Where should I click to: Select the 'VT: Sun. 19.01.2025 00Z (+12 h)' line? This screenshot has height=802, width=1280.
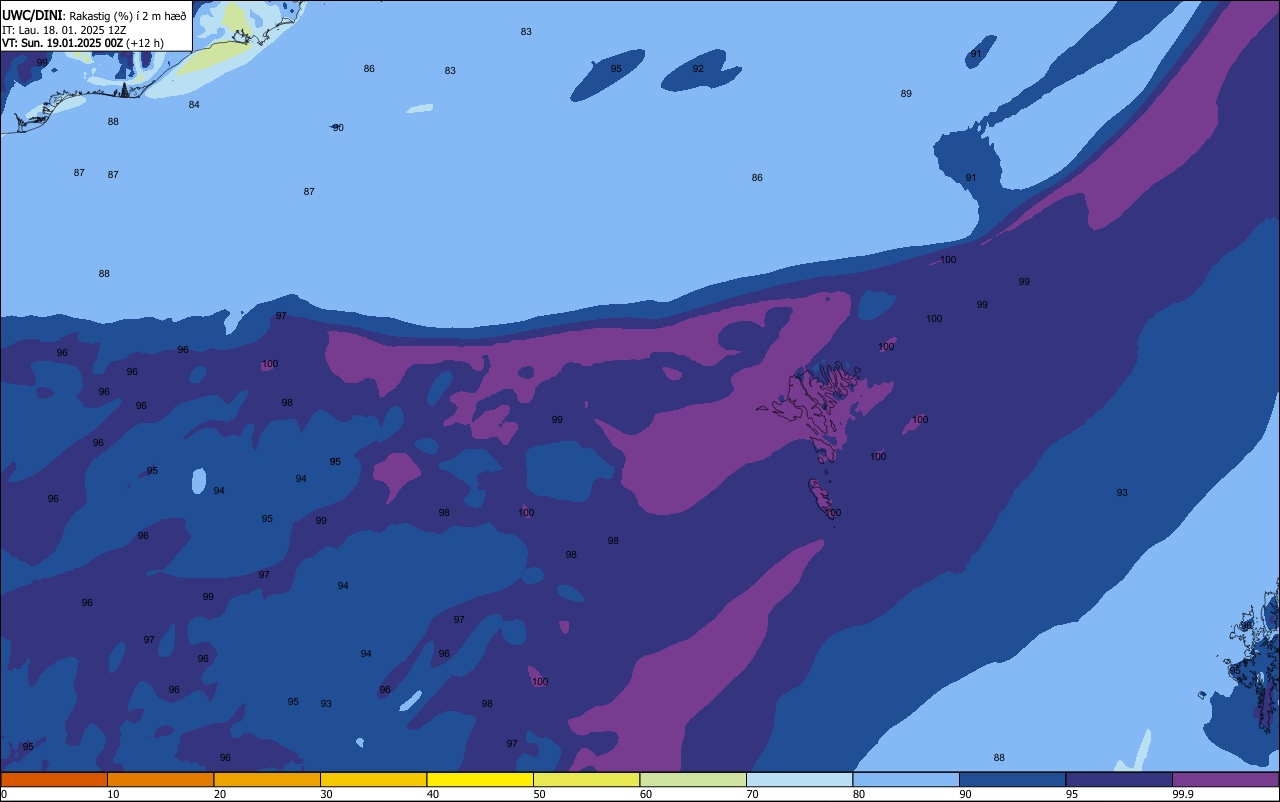pyautogui.click(x=83, y=43)
